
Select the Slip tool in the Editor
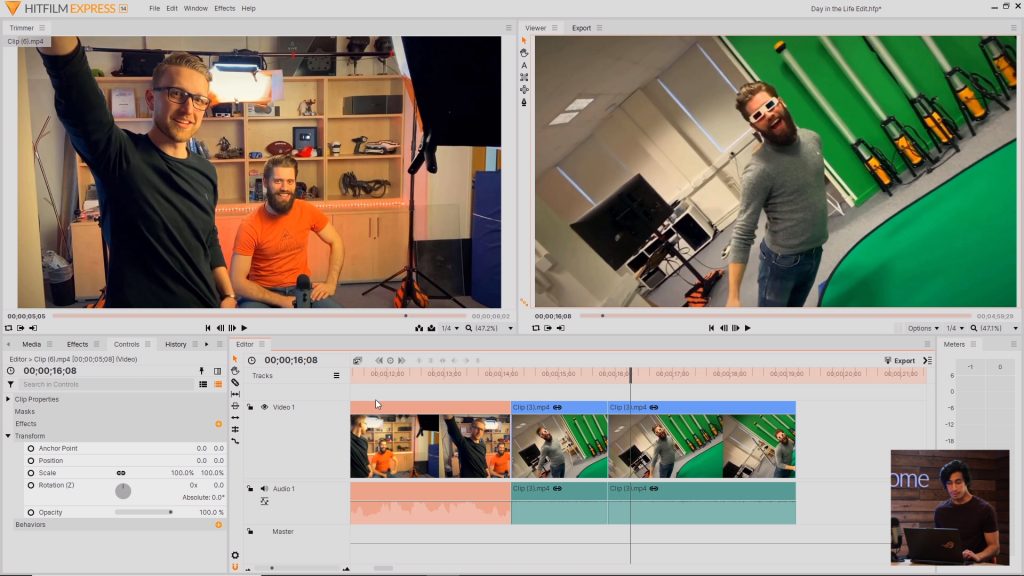[235, 394]
